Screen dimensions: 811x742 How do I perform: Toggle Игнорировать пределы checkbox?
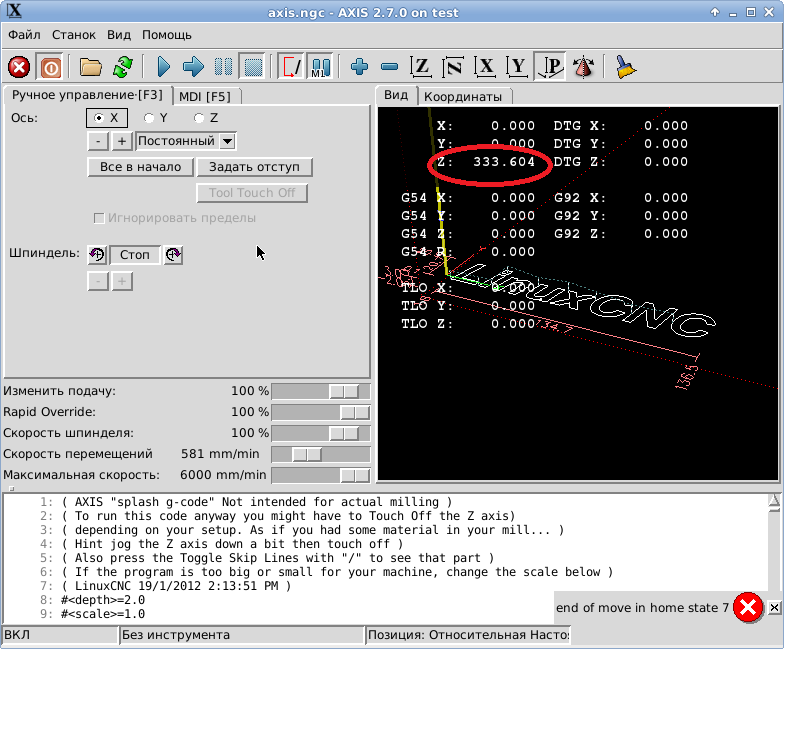click(99, 218)
